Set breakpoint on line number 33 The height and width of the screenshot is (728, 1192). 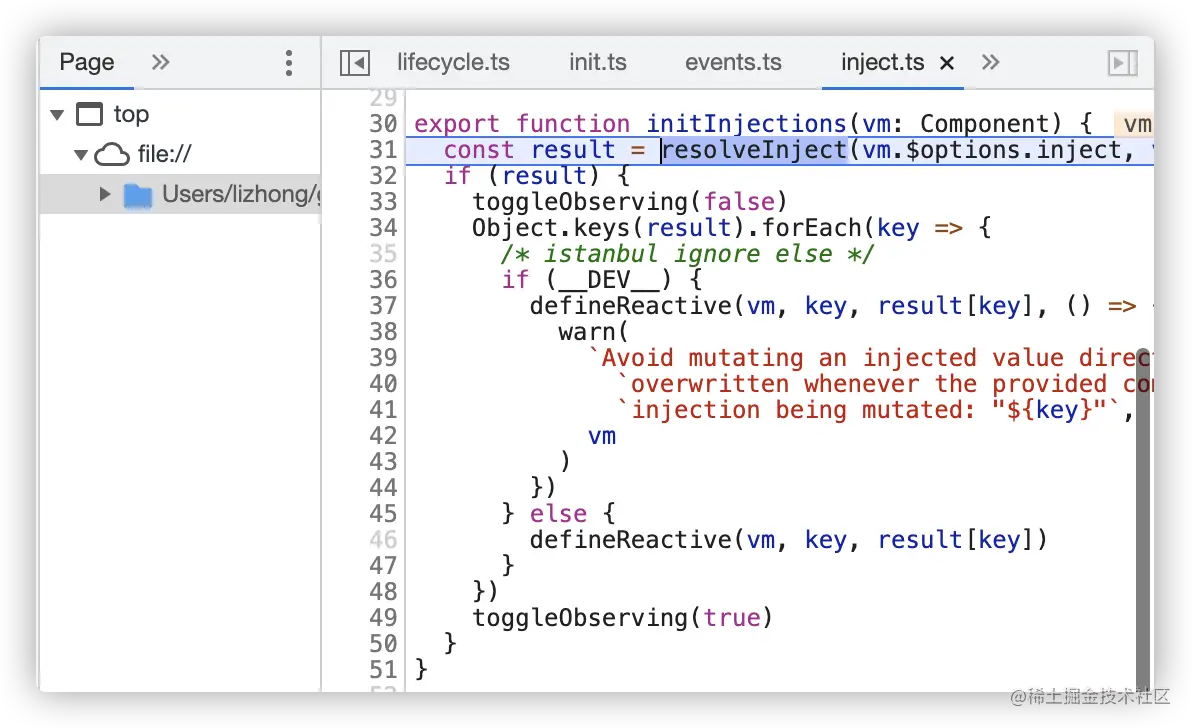tap(383, 201)
